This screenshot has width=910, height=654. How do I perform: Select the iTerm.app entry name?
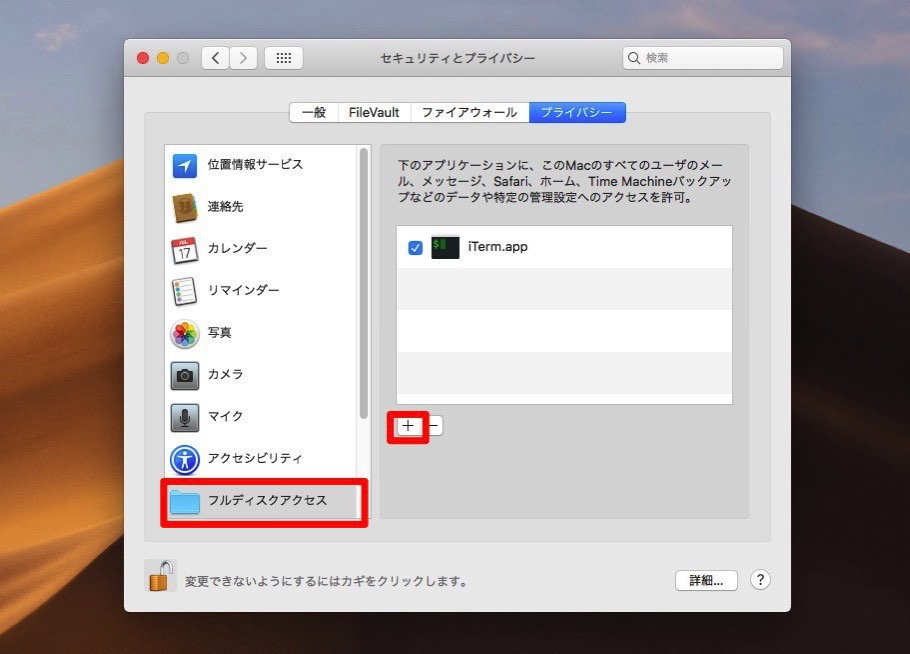[498, 247]
